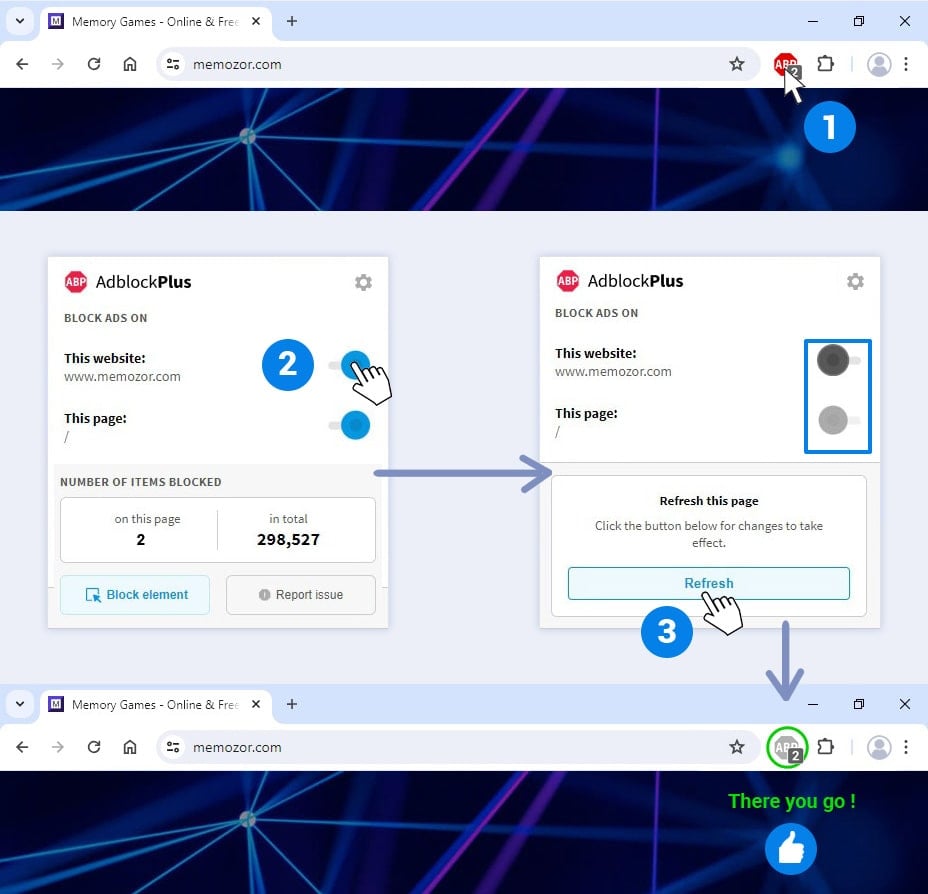928x894 pixels.
Task: Toggle 'This website' switch in left popup
Action: (x=351, y=365)
